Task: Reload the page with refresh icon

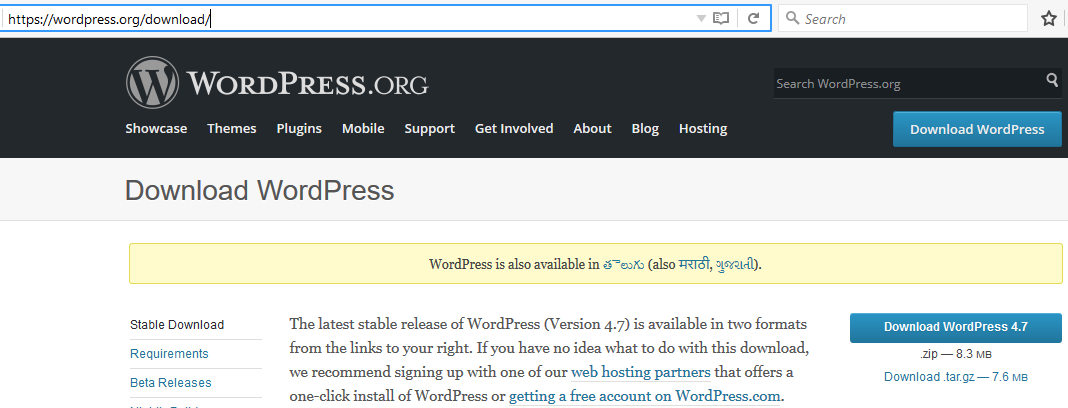Action: tap(753, 19)
